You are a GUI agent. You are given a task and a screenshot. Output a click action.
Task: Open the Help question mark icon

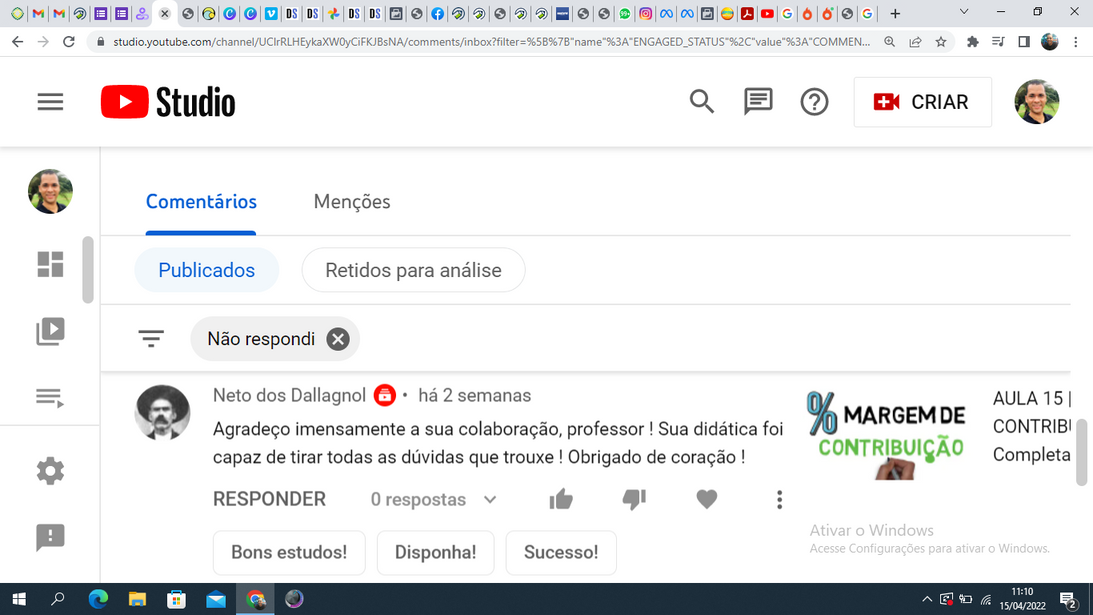(814, 102)
